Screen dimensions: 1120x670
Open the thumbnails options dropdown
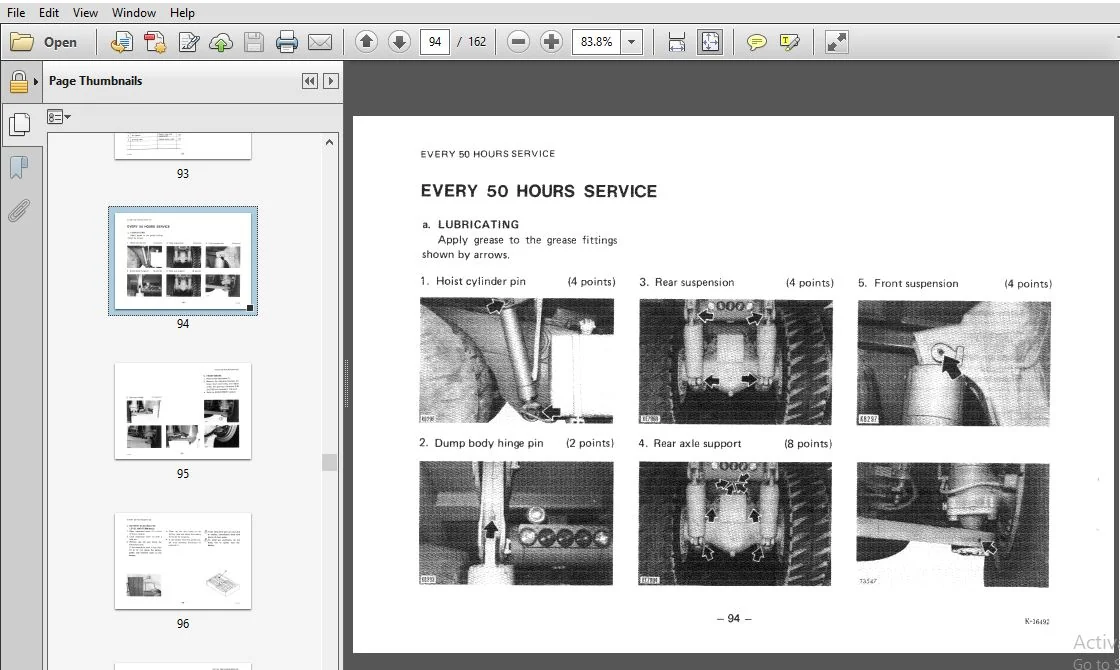(59, 116)
